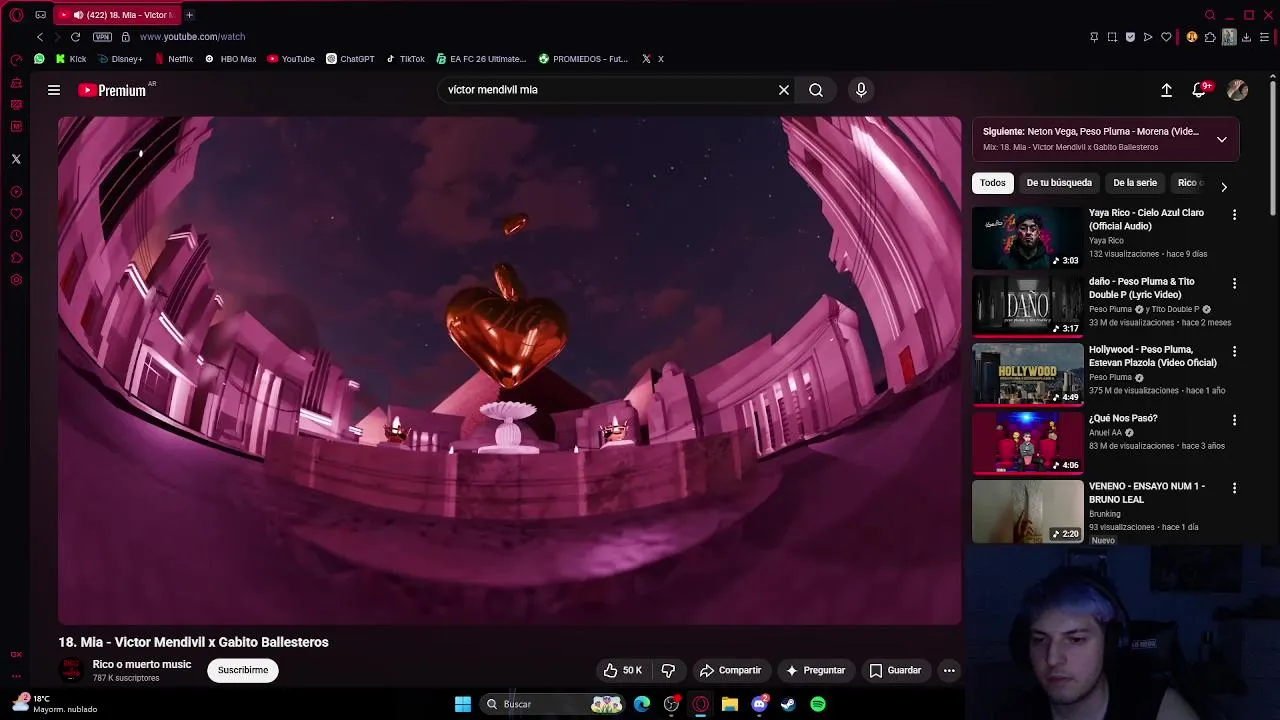The image size is (1280, 720).
Task: Open the Kick bookmark
Action: point(71,59)
